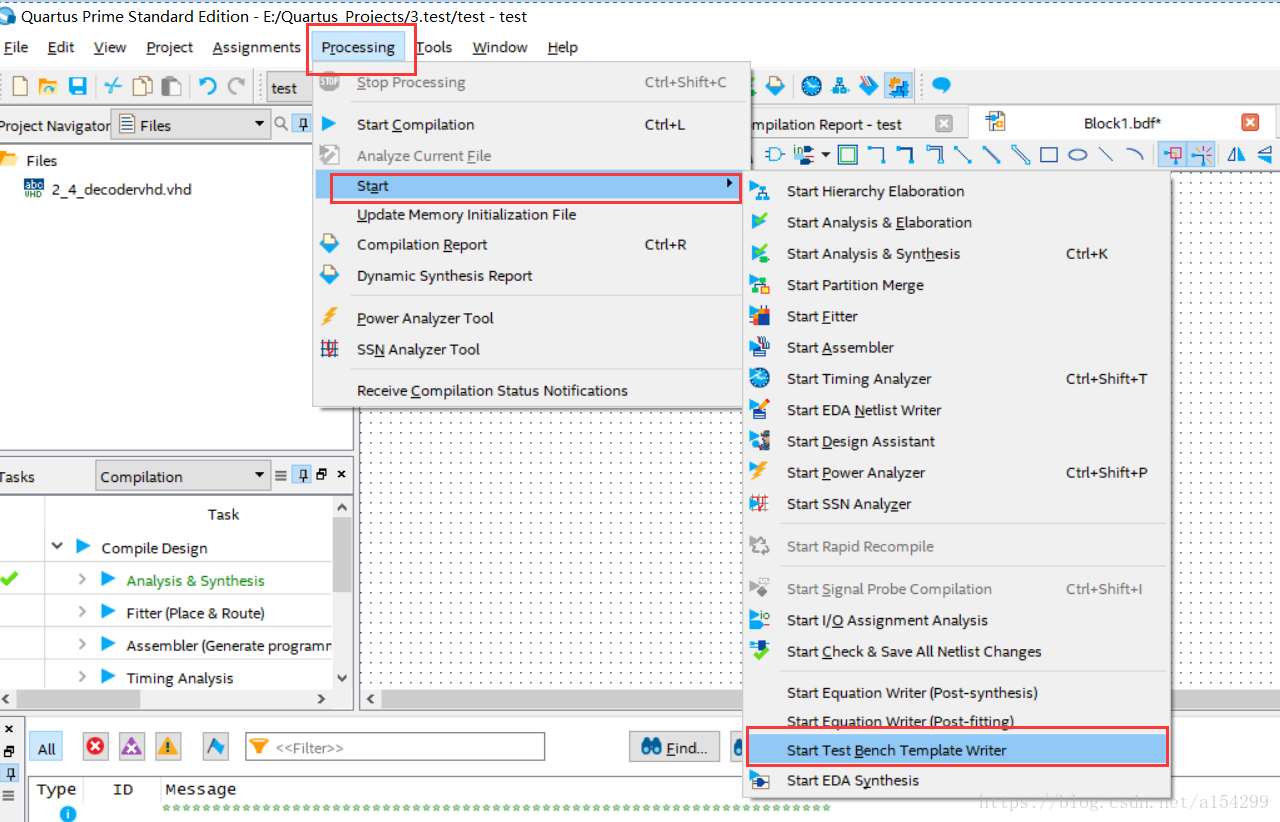The height and width of the screenshot is (822, 1280).
Task: Click the Paste clipboard icon
Action: tap(172, 87)
